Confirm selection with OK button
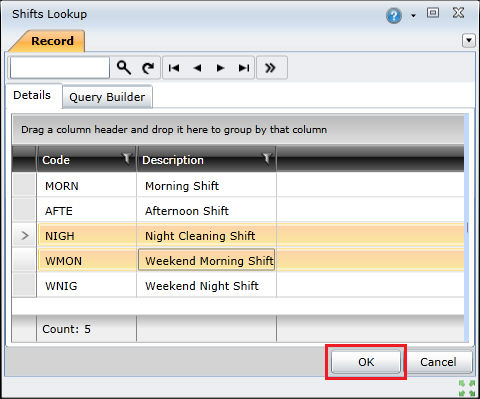This screenshot has height=399, width=480. click(x=366, y=362)
